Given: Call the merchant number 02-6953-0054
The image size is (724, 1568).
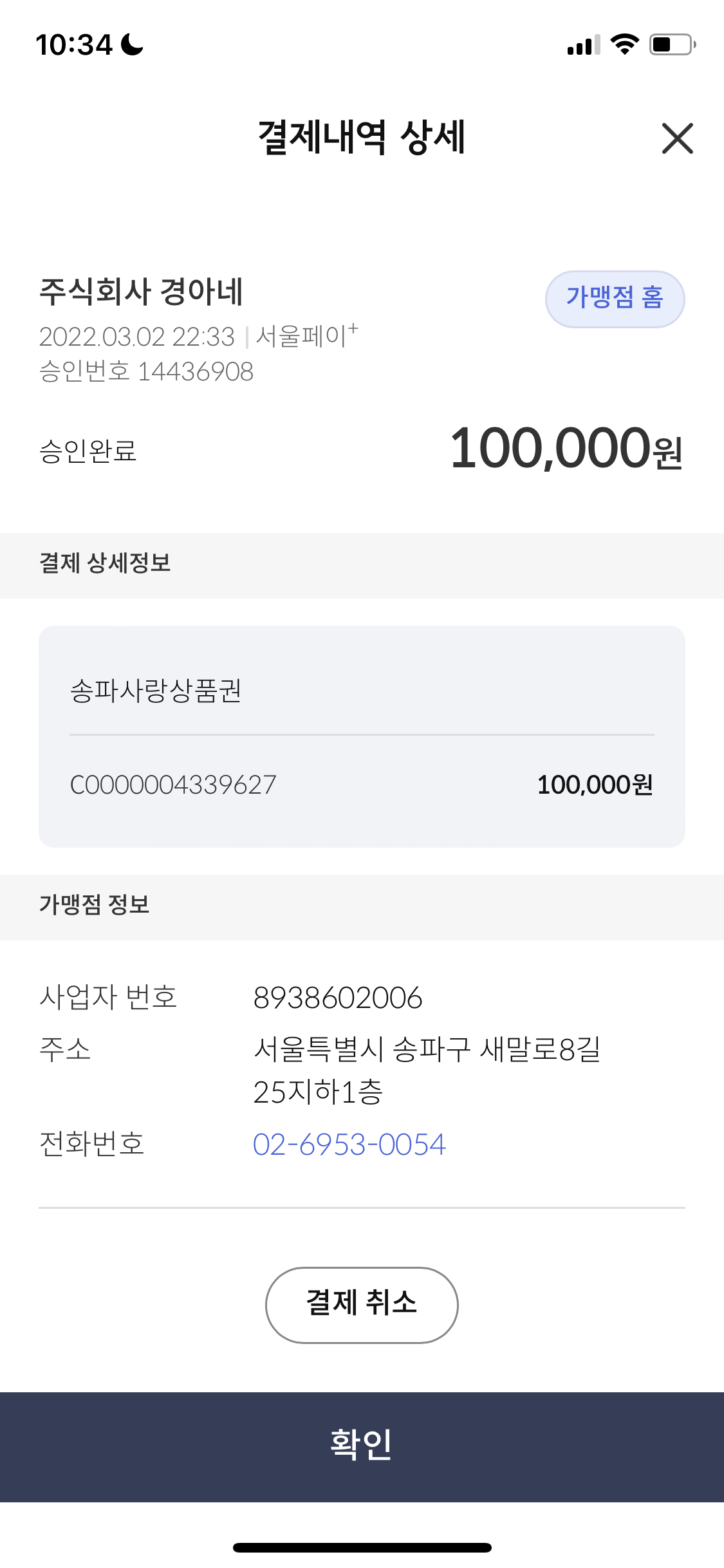Looking at the screenshot, I should click(x=349, y=1144).
